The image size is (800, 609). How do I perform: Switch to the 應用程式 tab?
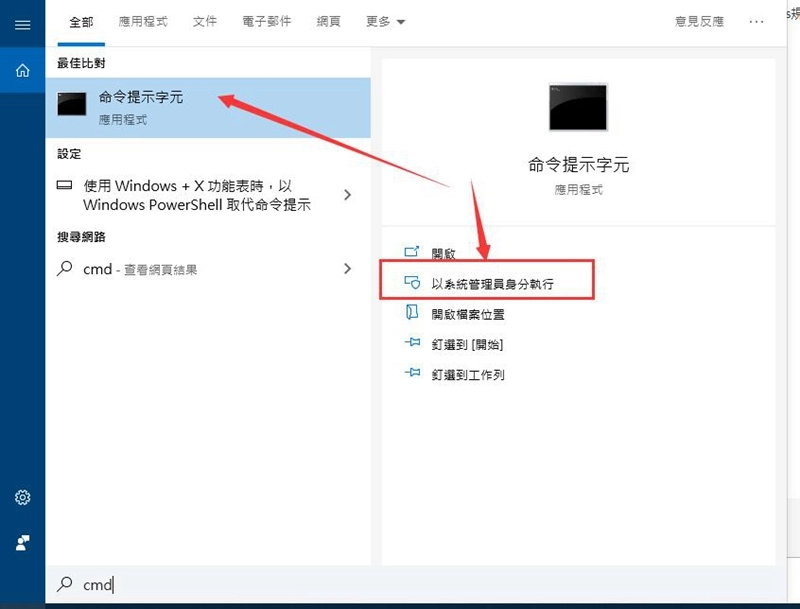[143, 21]
